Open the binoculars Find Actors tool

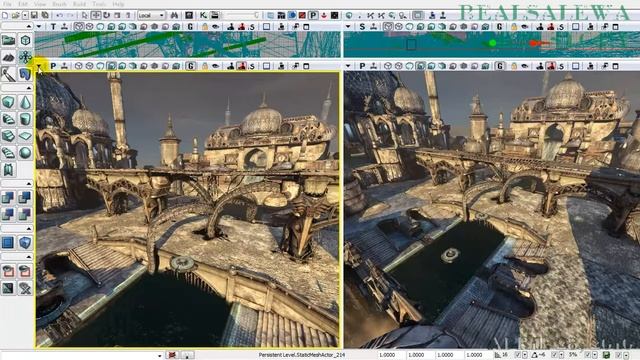pyautogui.click(x=174, y=16)
